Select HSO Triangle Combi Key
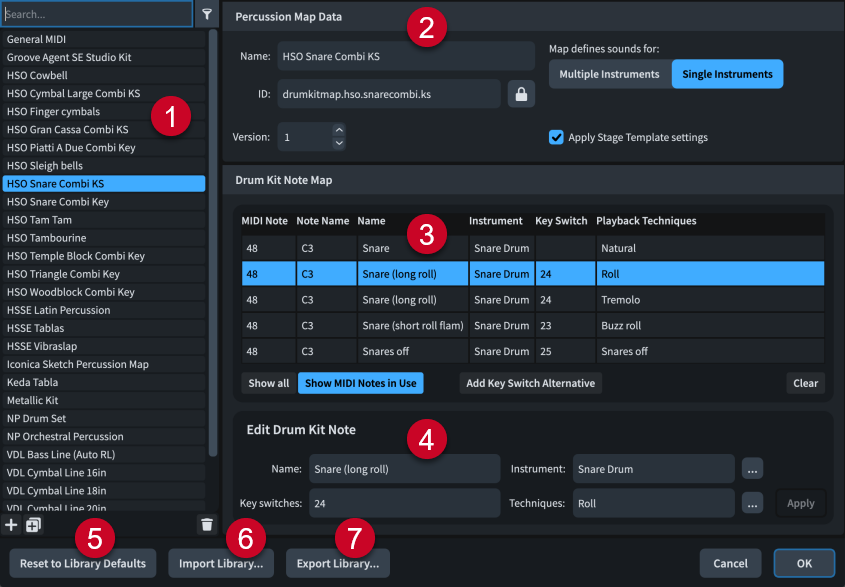This screenshot has width=845, height=587. click(103, 274)
